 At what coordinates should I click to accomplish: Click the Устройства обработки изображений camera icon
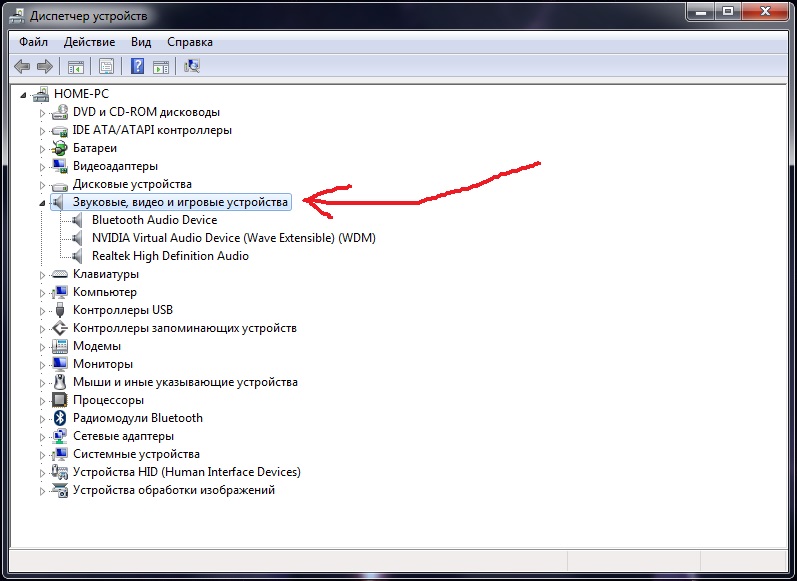coord(60,491)
